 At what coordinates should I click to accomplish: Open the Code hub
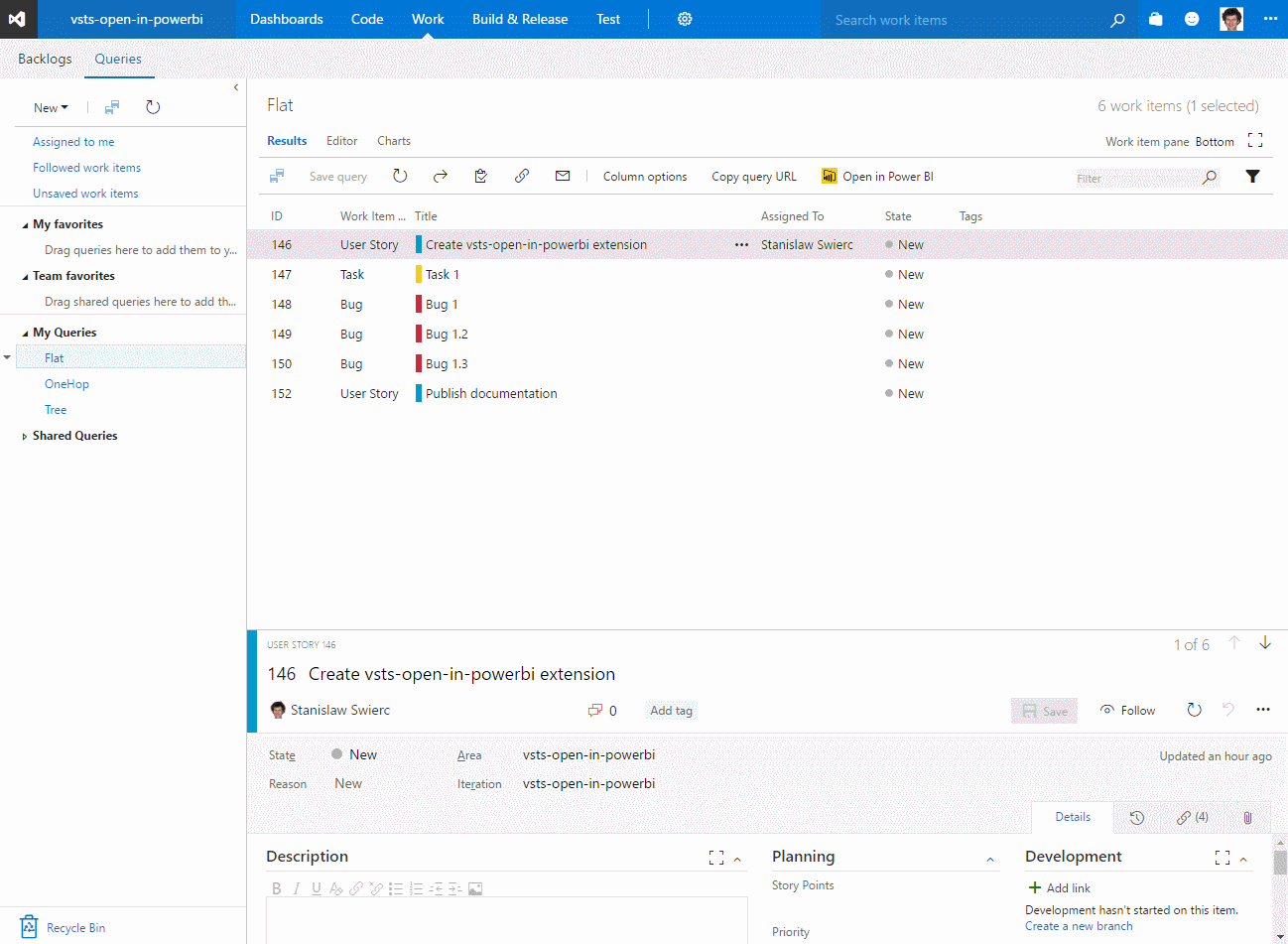click(367, 19)
